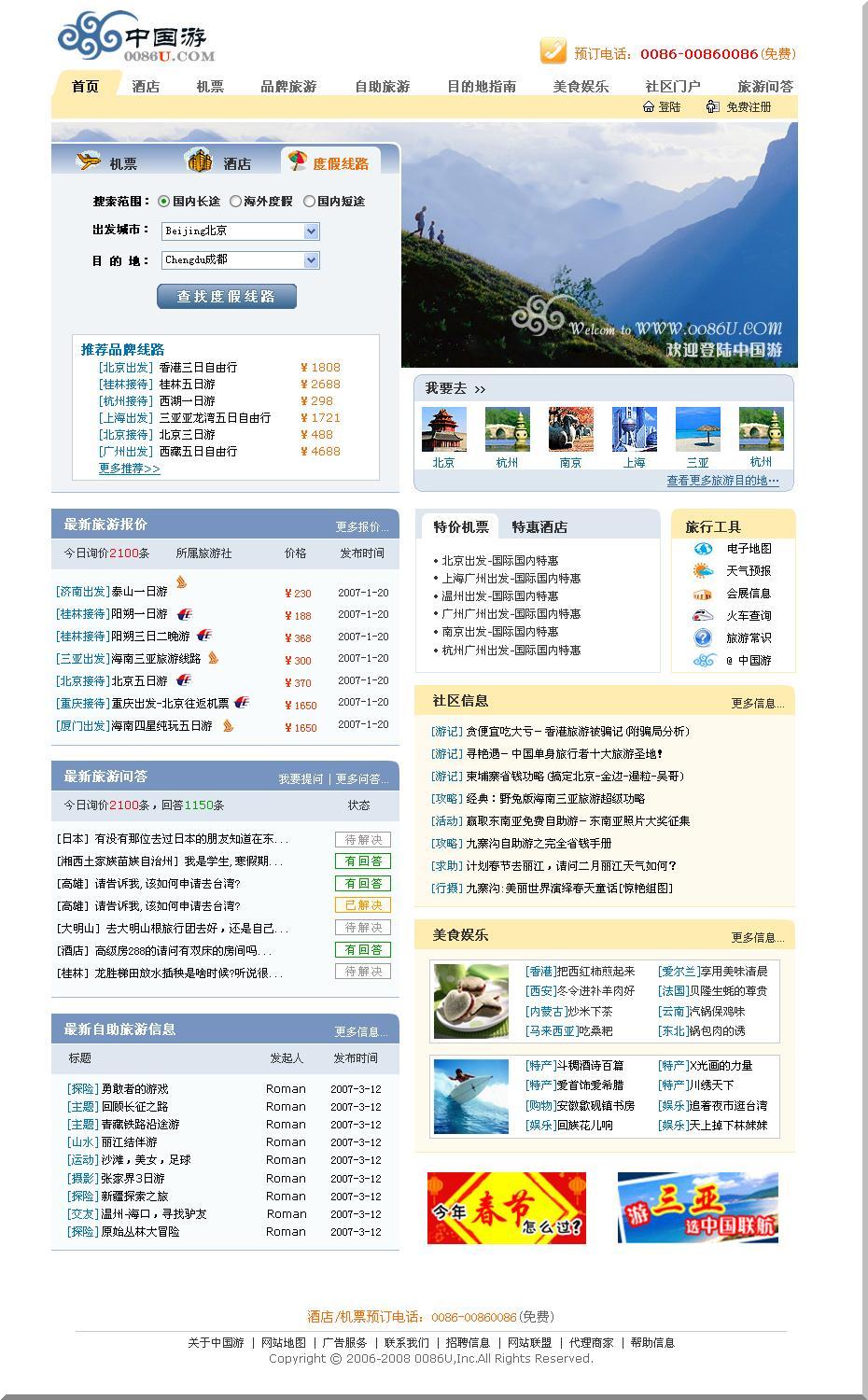
Task: Click 查看更多旅游目的地 link
Action: pos(722,481)
